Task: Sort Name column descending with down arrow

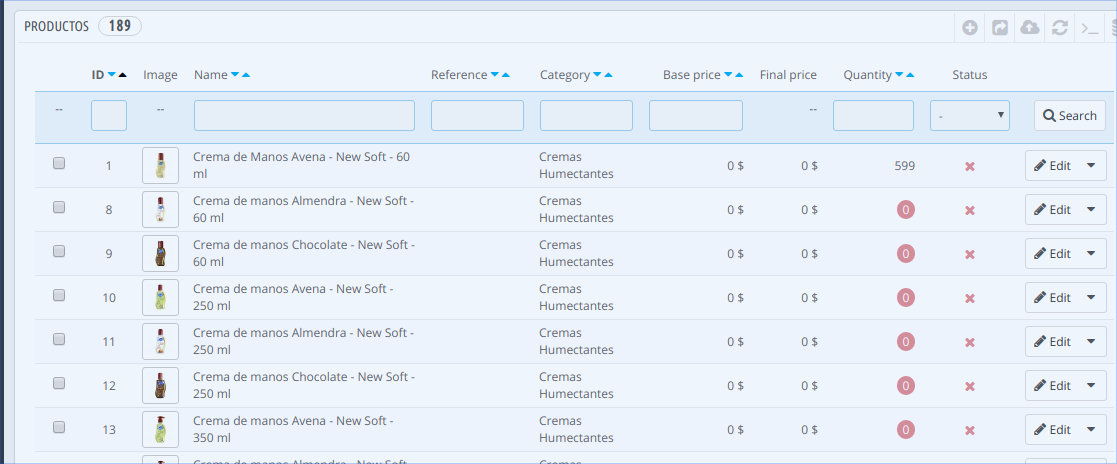Action: [x=235, y=75]
